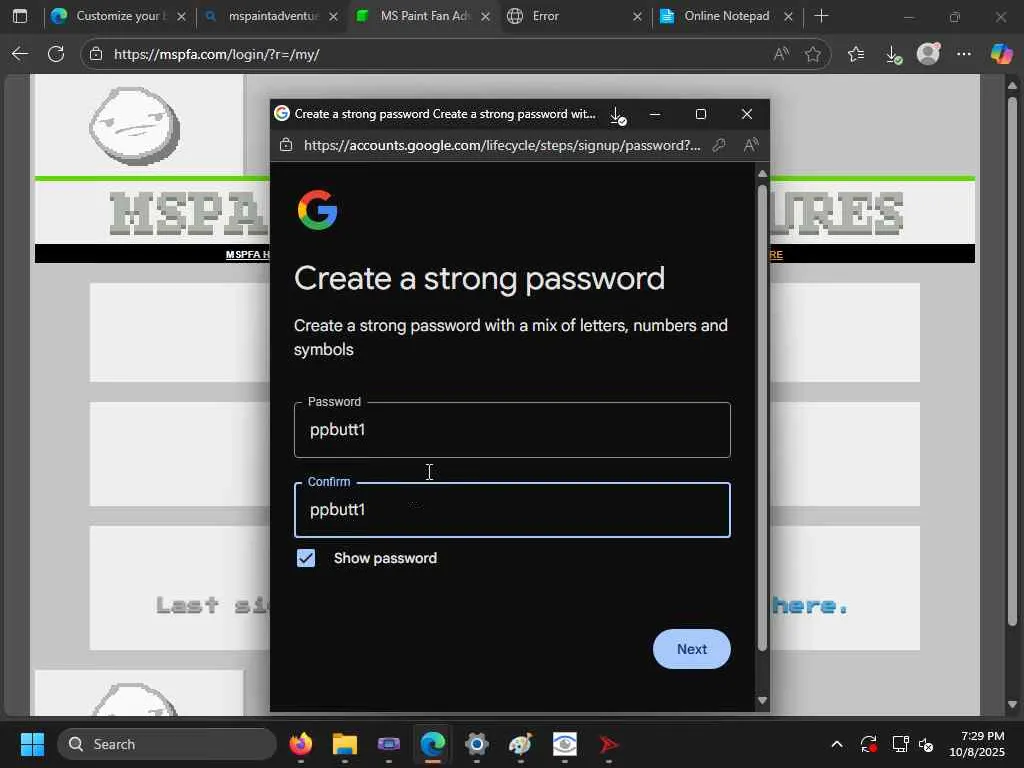Open the Edge downloads icon
The height and width of the screenshot is (768, 1024).
[x=893, y=54]
